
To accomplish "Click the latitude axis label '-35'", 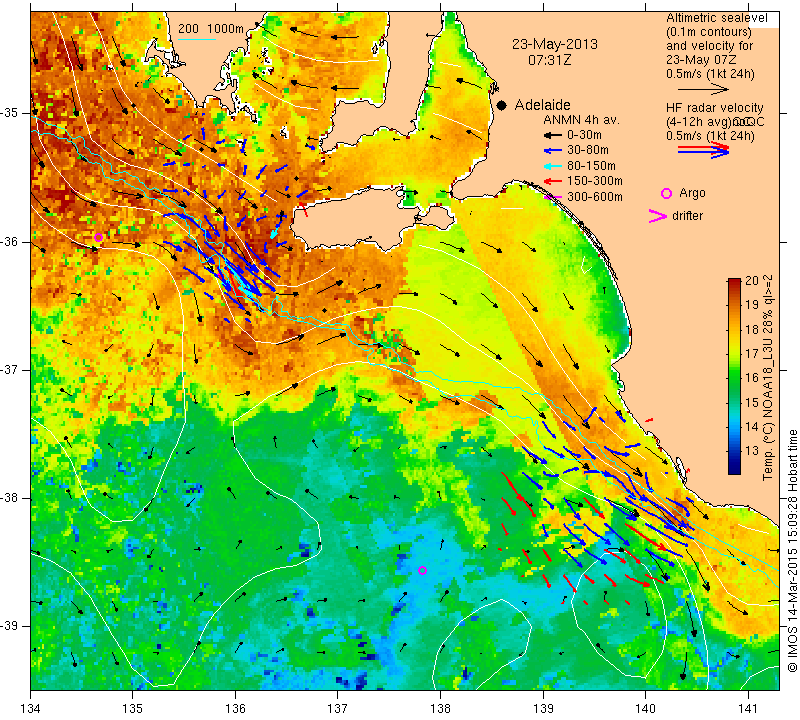I will tap(11, 113).
